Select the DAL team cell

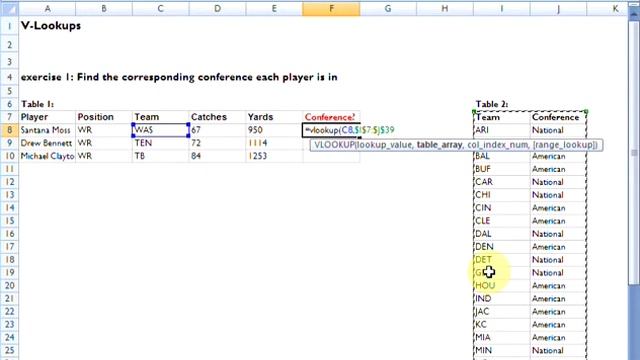click(x=502, y=234)
